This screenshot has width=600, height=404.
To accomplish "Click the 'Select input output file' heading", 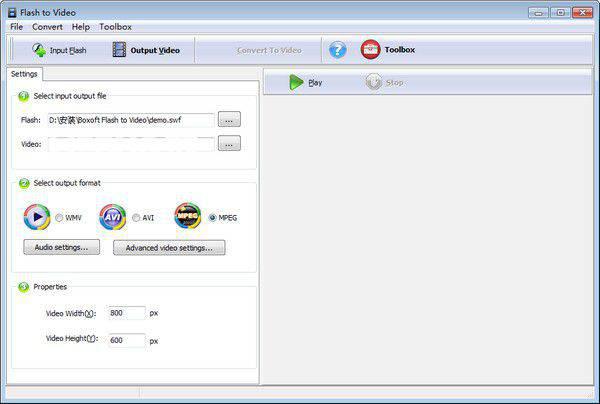I will click(70, 96).
